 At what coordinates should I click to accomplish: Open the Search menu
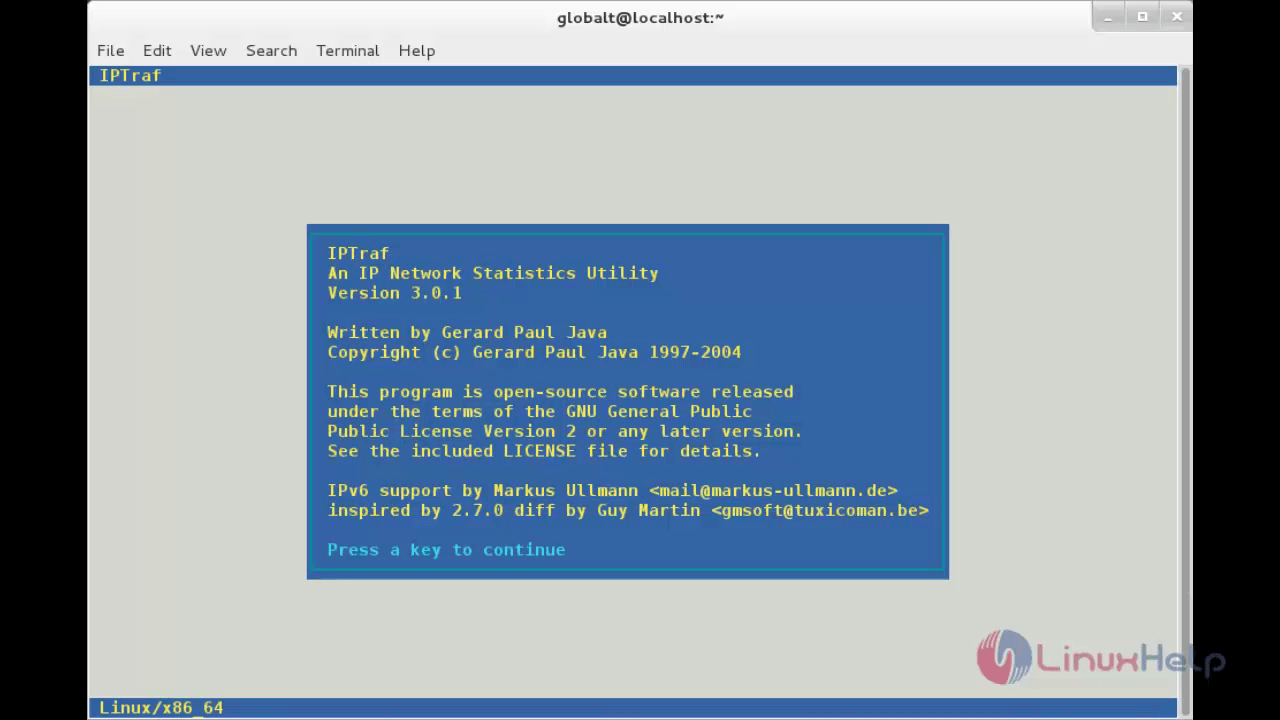271,50
